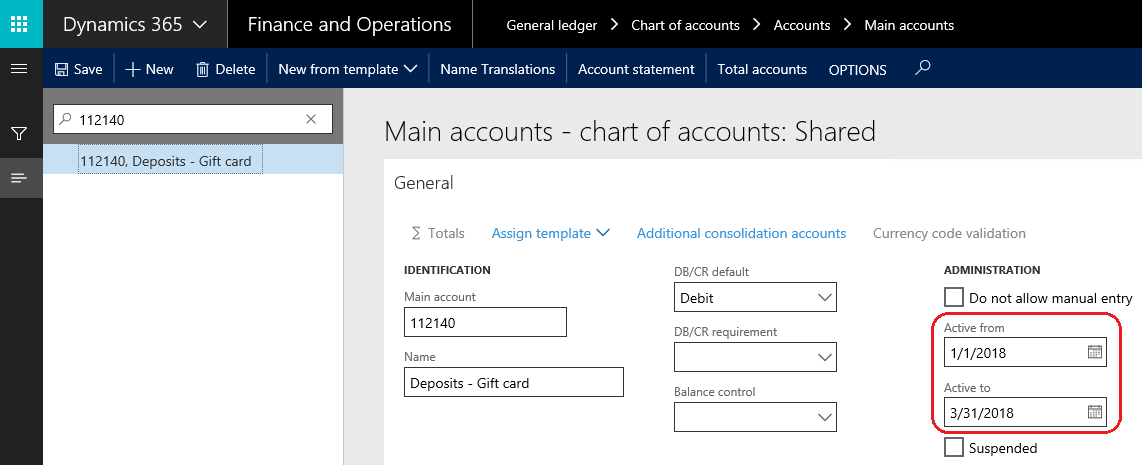The height and width of the screenshot is (465, 1143).
Task: Click the page title Main accounts heading
Action: pos(630,132)
